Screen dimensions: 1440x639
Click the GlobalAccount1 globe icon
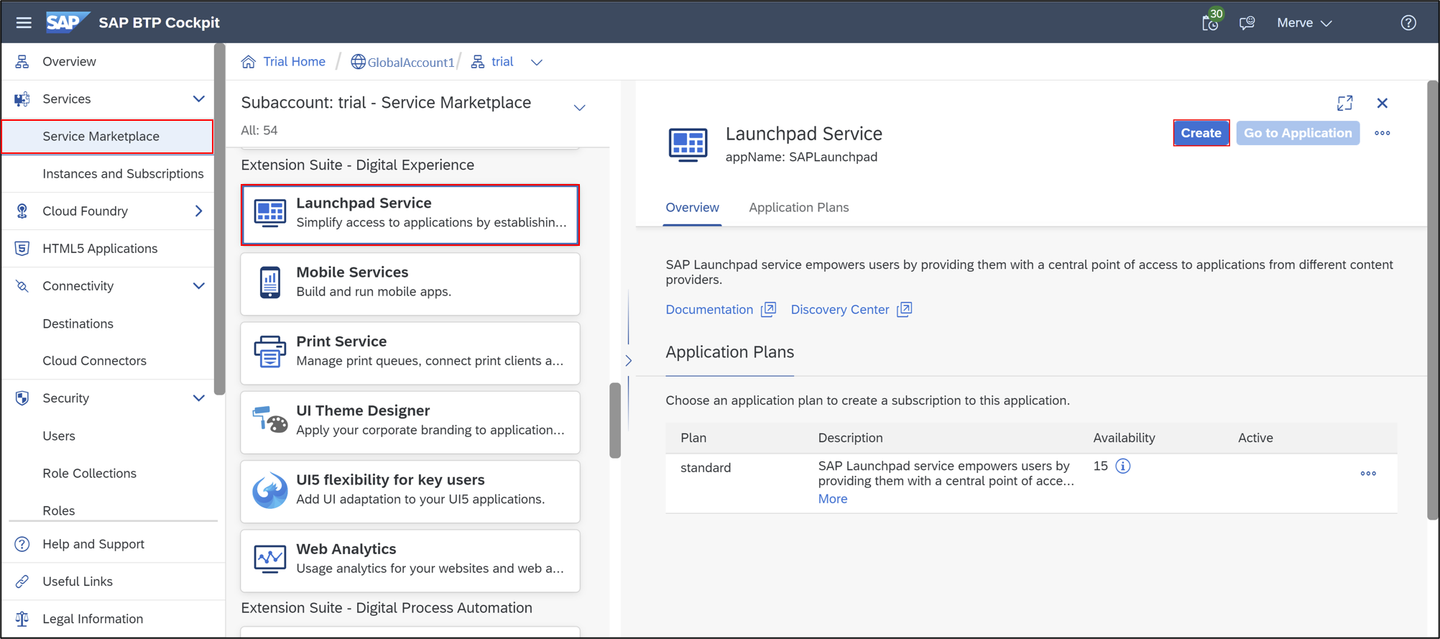[358, 62]
